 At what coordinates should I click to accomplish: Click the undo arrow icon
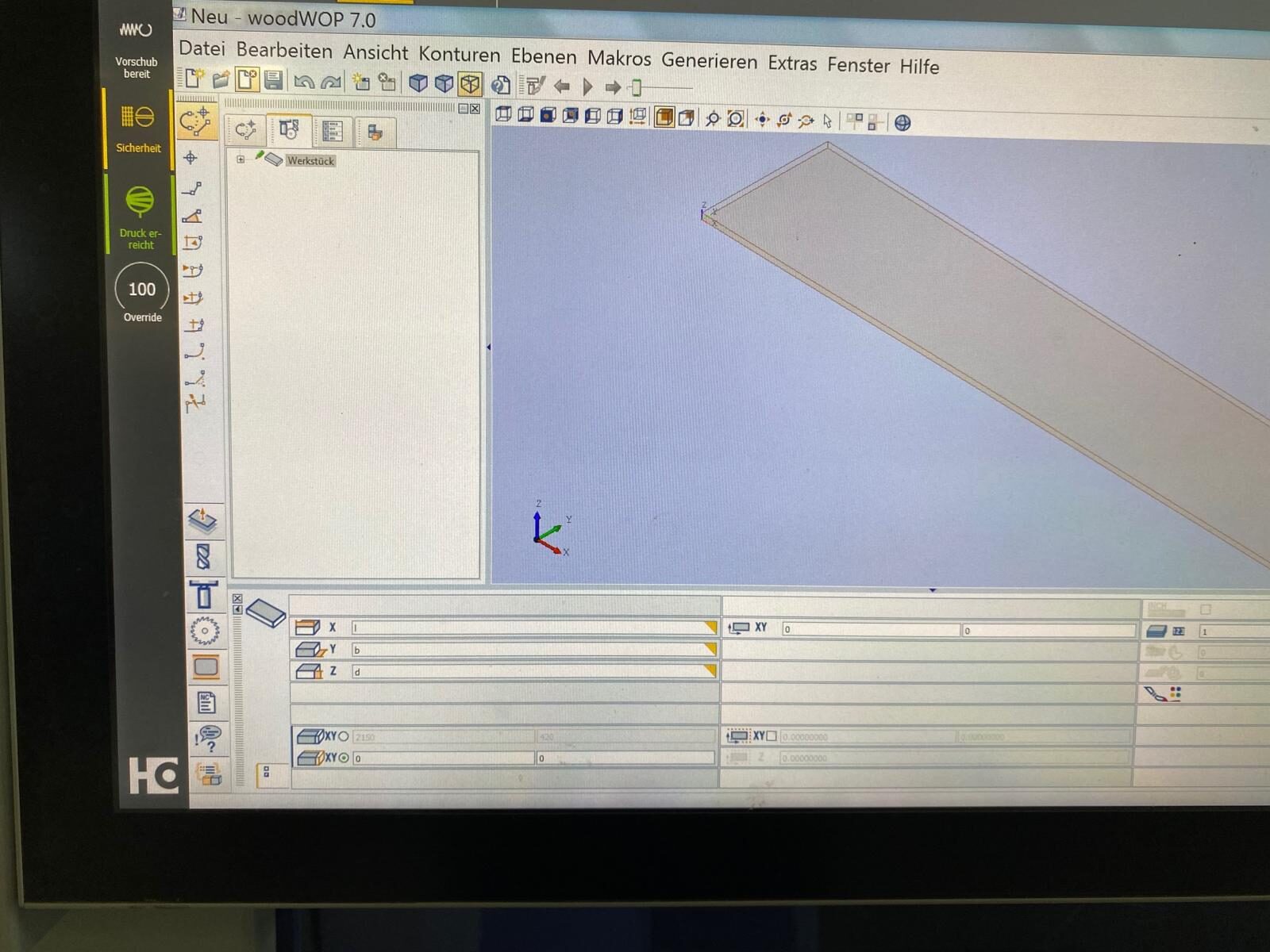coord(303,81)
